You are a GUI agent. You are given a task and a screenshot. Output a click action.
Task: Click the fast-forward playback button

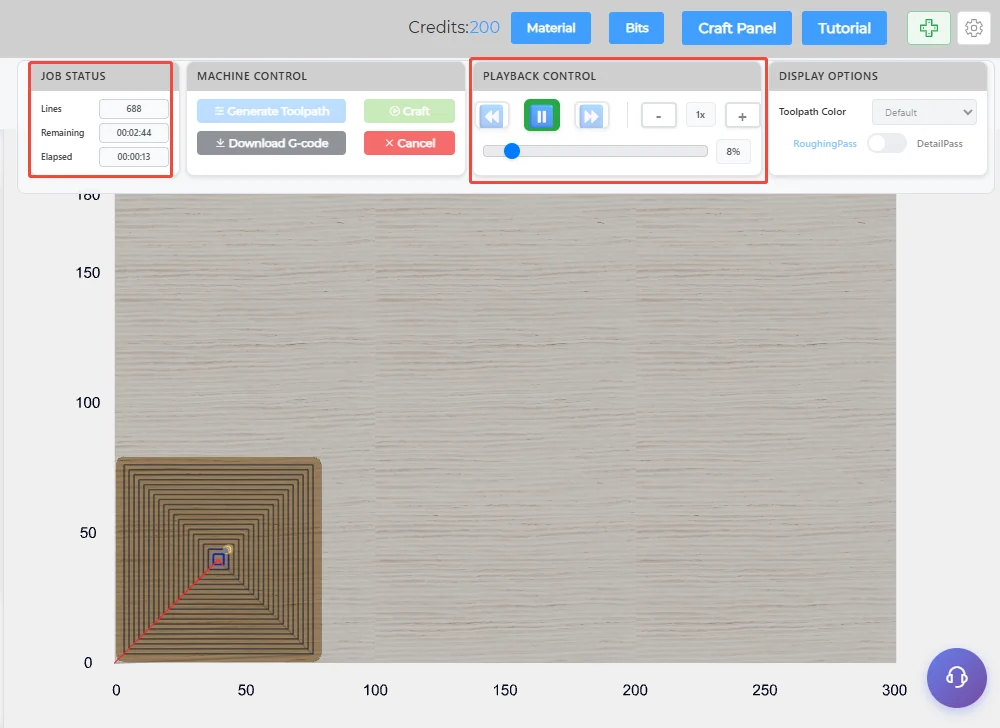tap(591, 116)
